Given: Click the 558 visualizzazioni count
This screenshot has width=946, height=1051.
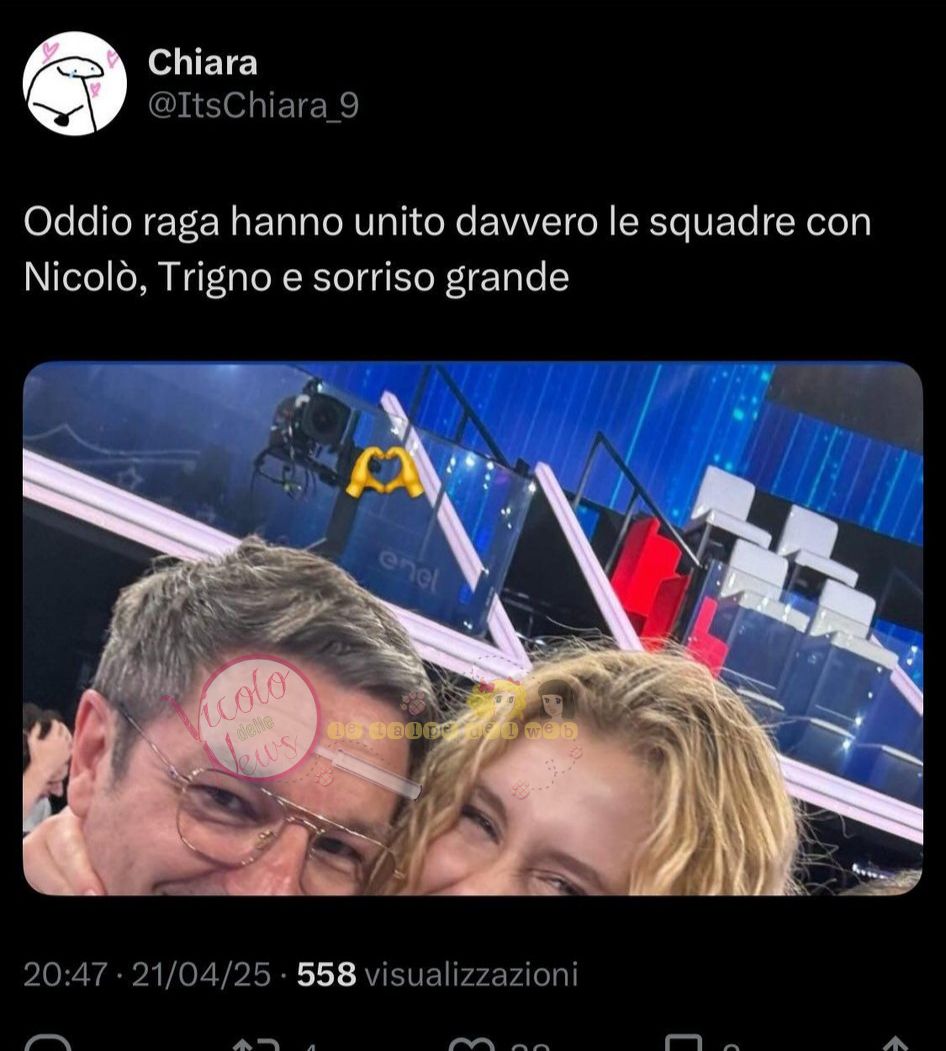Looking at the screenshot, I should [437, 974].
